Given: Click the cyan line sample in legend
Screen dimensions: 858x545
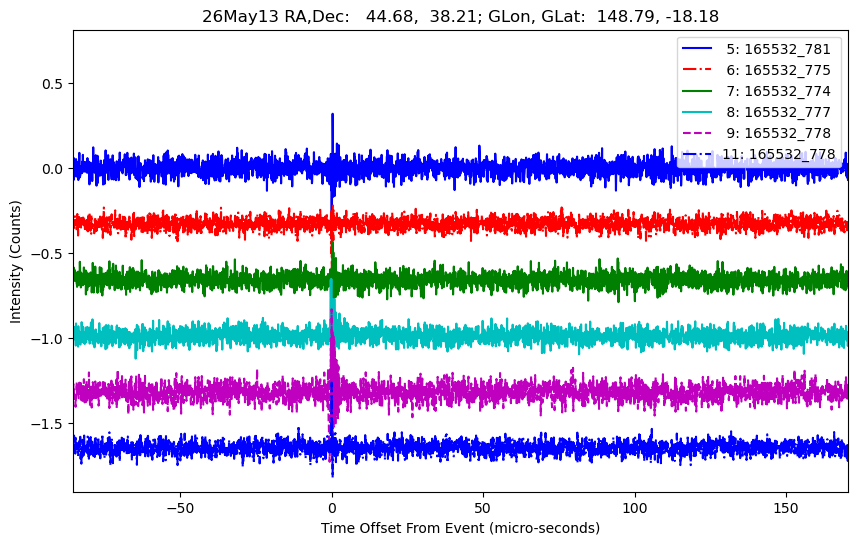Looking at the screenshot, I should [697, 112].
